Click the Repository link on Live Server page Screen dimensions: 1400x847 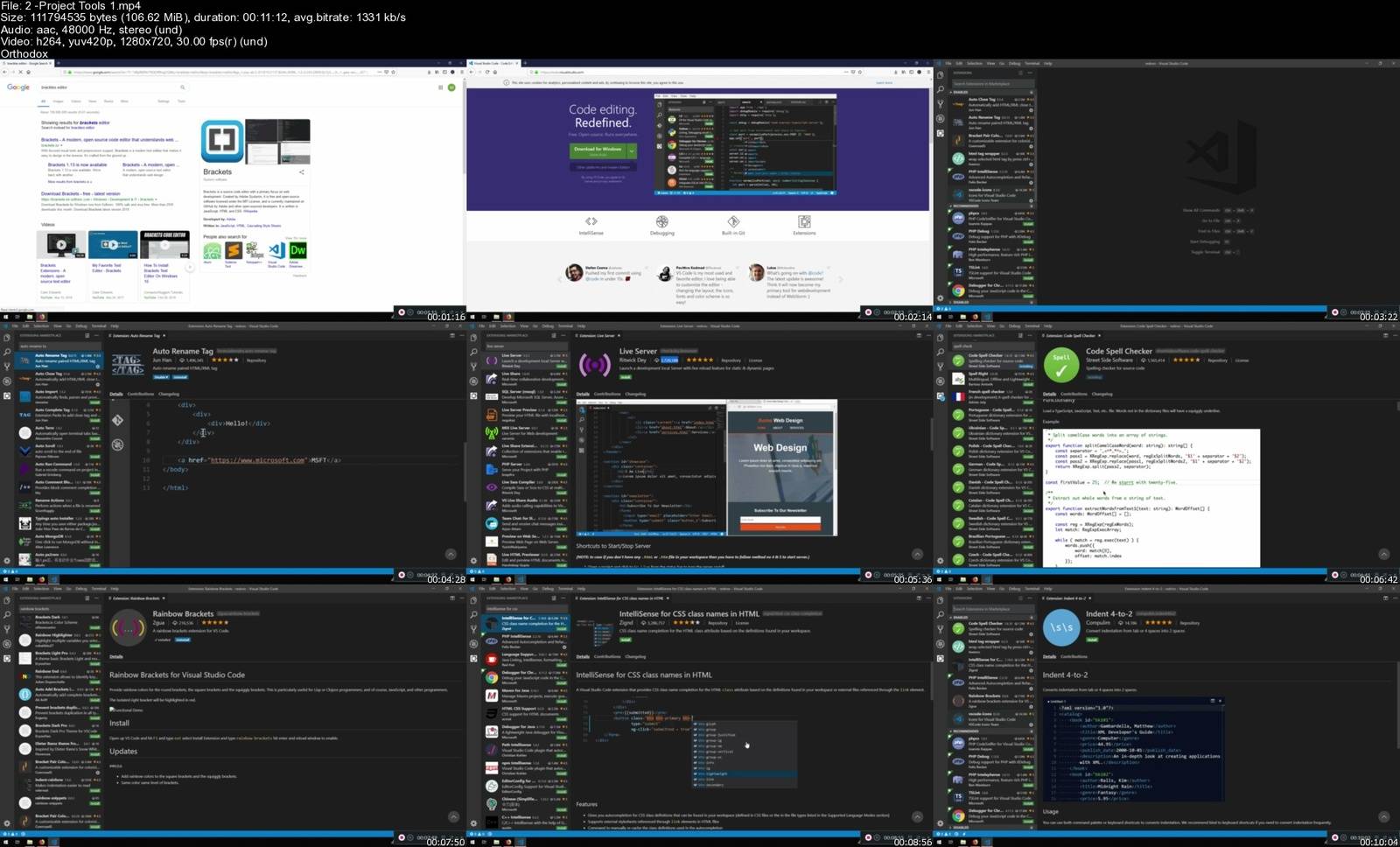(731, 360)
